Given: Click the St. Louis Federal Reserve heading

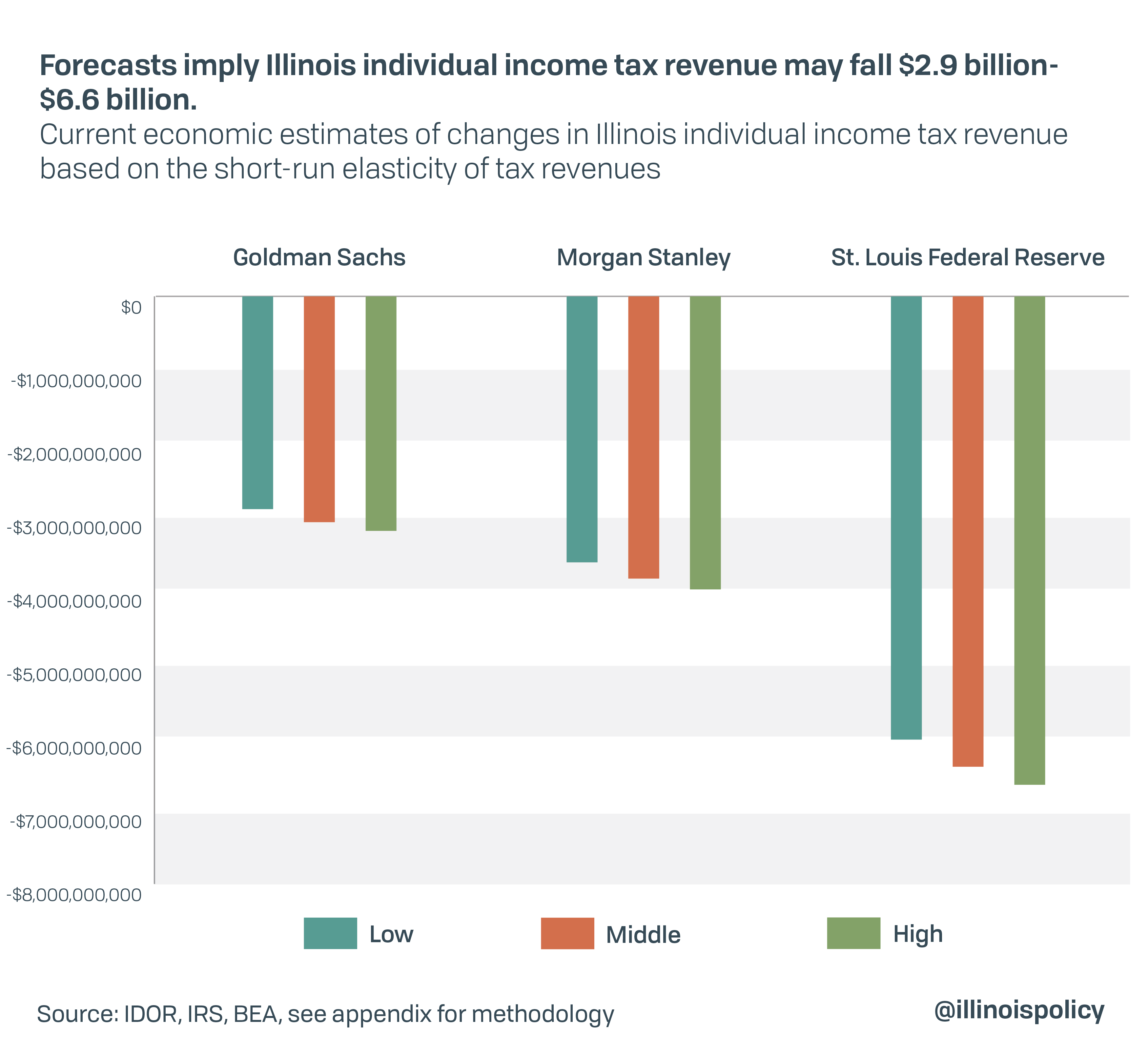Looking at the screenshot, I should (x=967, y=257).
